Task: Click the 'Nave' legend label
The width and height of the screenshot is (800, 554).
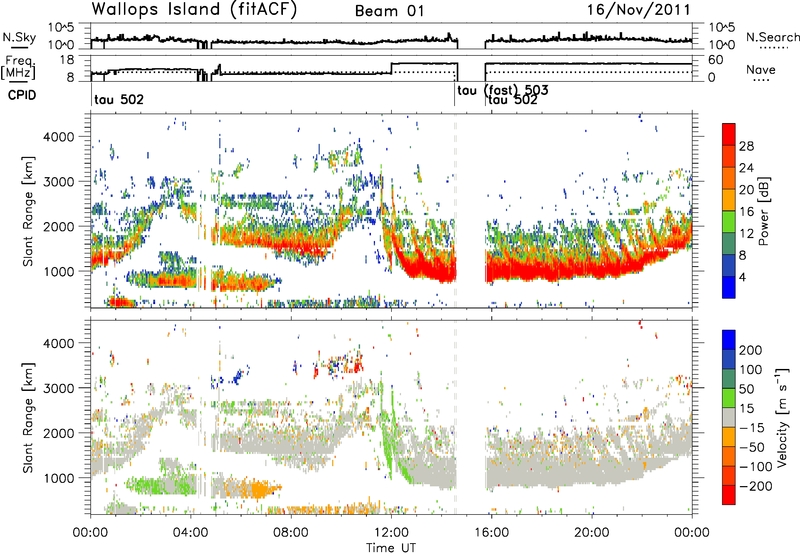Action: pyautogui.click(x=761, y=69)
